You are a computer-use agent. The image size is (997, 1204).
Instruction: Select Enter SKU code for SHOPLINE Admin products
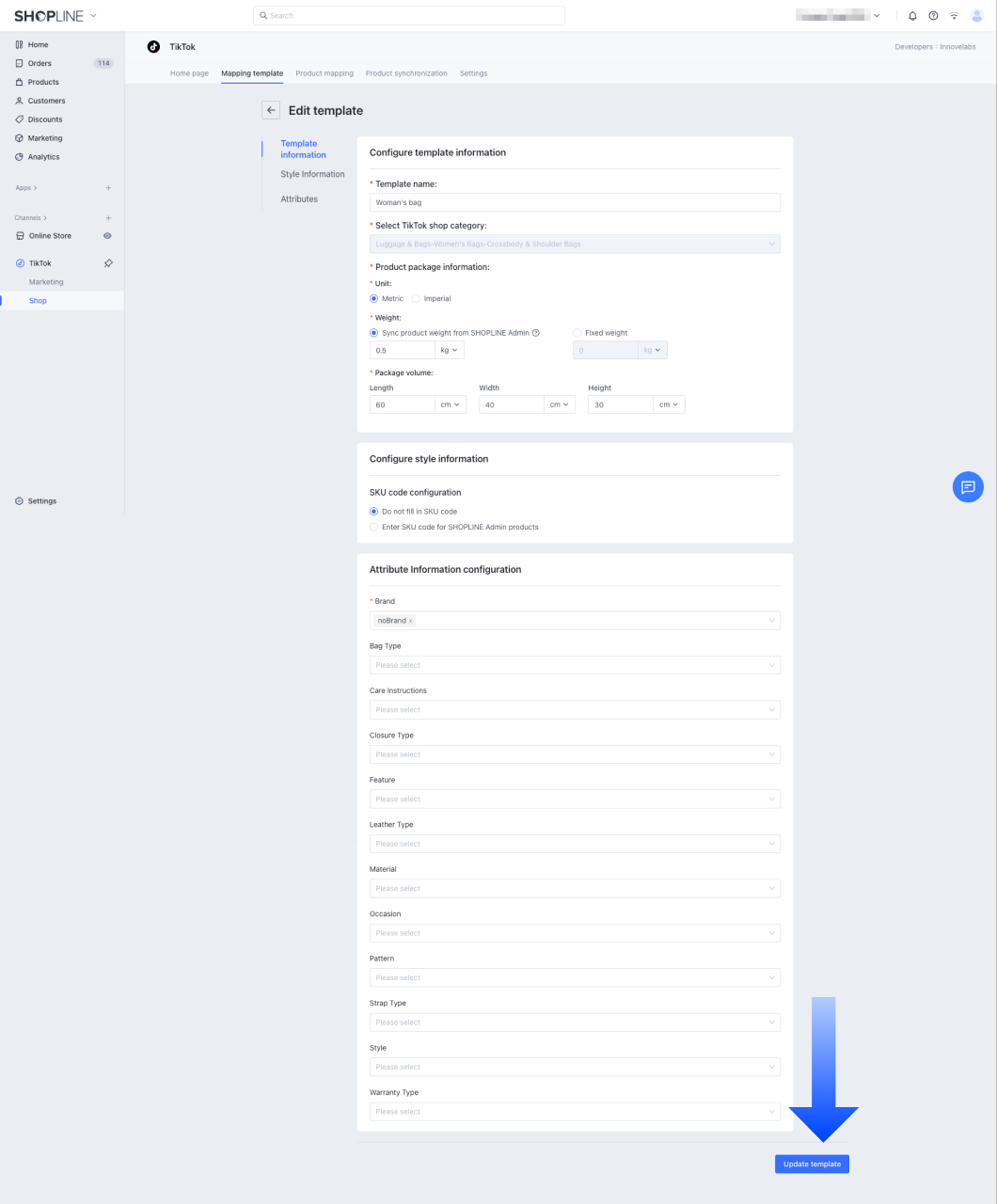point(374,527)
